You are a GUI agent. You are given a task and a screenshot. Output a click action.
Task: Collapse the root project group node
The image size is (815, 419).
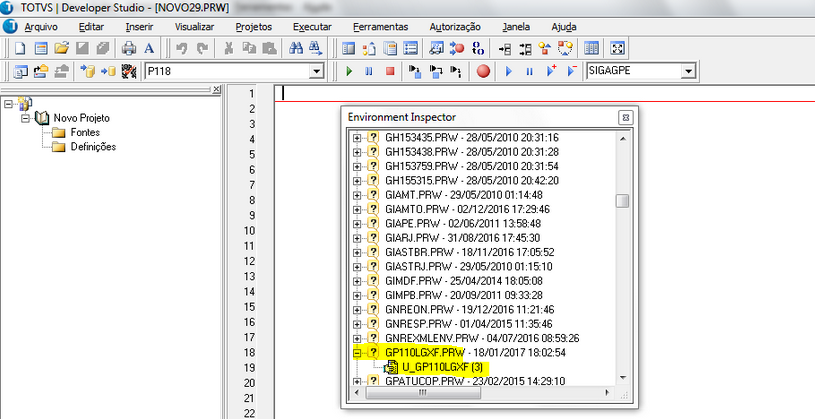pos(8,104)
